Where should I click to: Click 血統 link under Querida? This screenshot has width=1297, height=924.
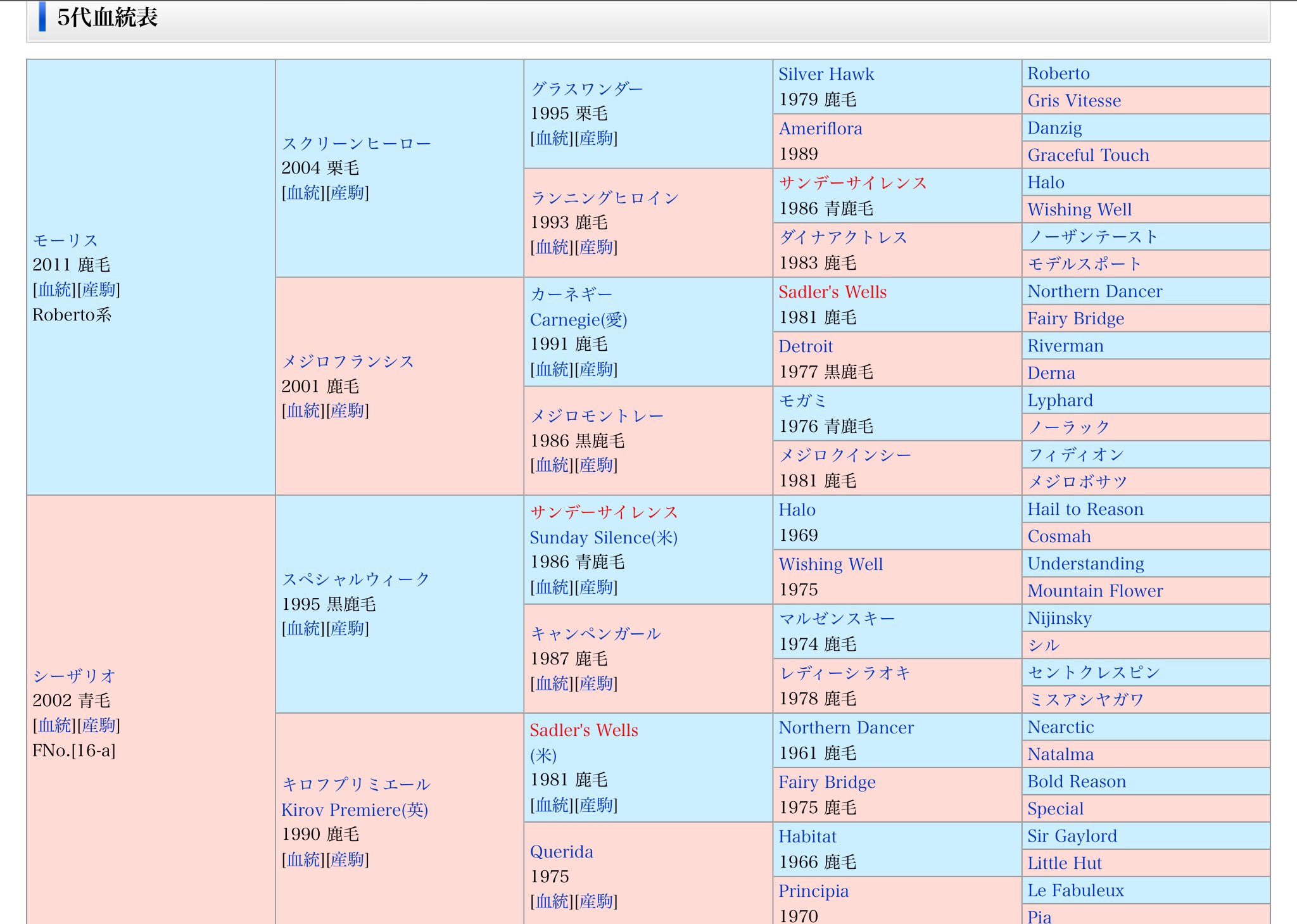click(x=552, y=902)
